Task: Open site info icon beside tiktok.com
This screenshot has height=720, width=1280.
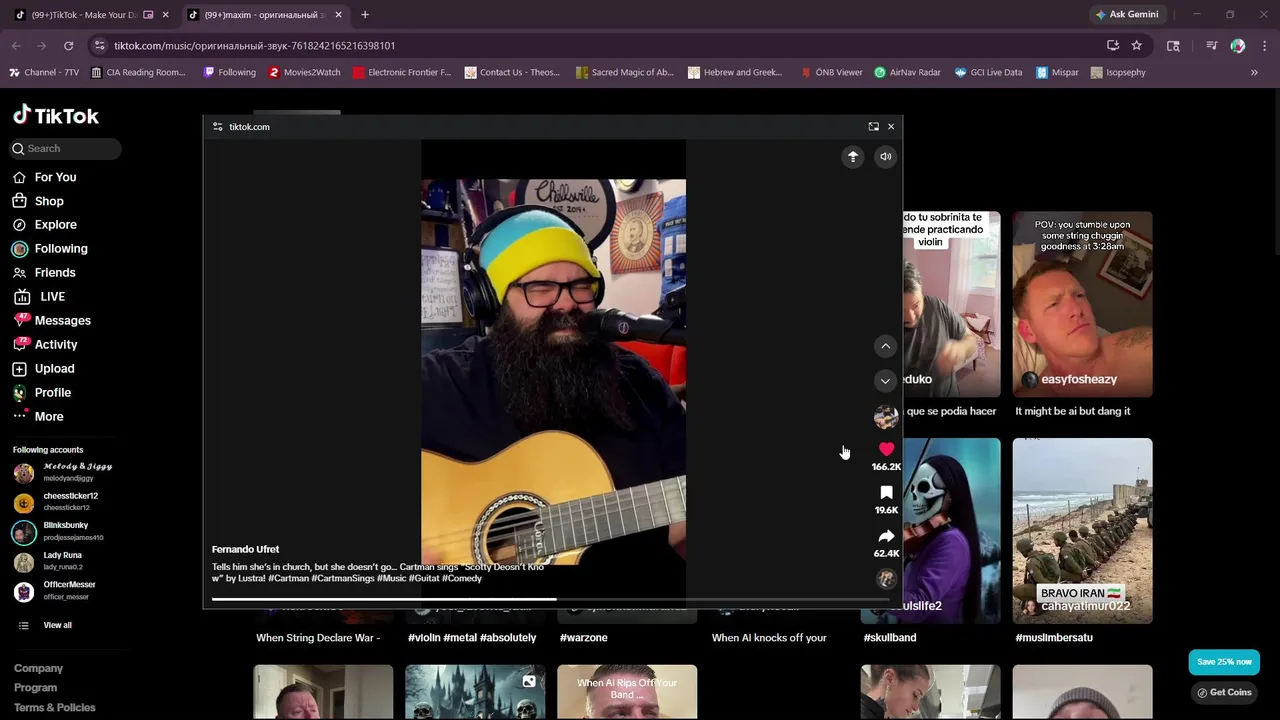Action: click(218, 127)
